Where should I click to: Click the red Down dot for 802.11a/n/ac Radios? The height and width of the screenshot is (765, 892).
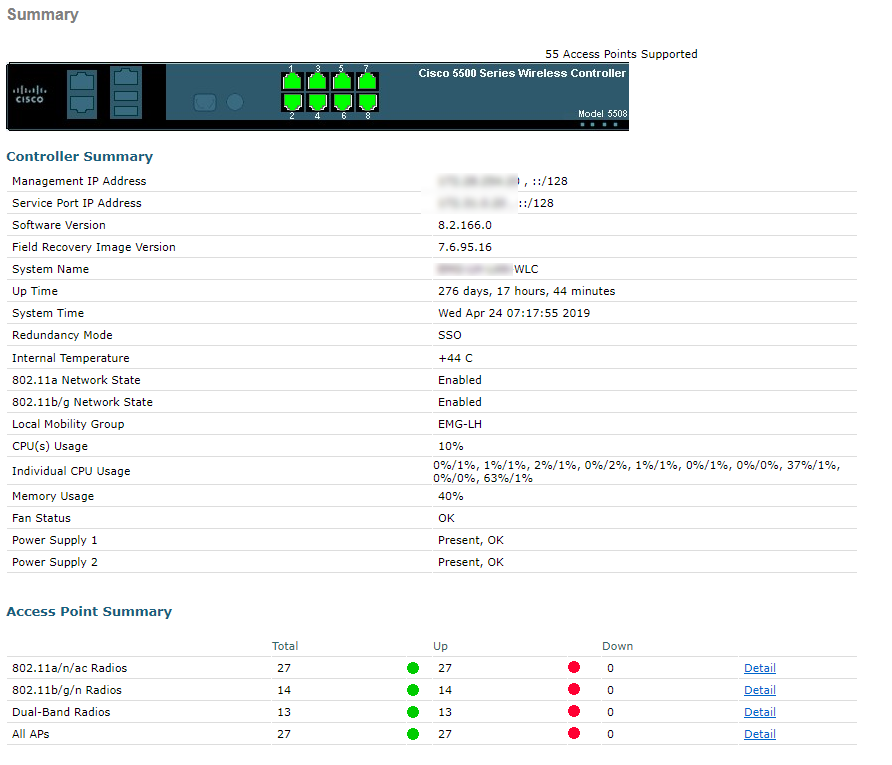coord(574,667)
